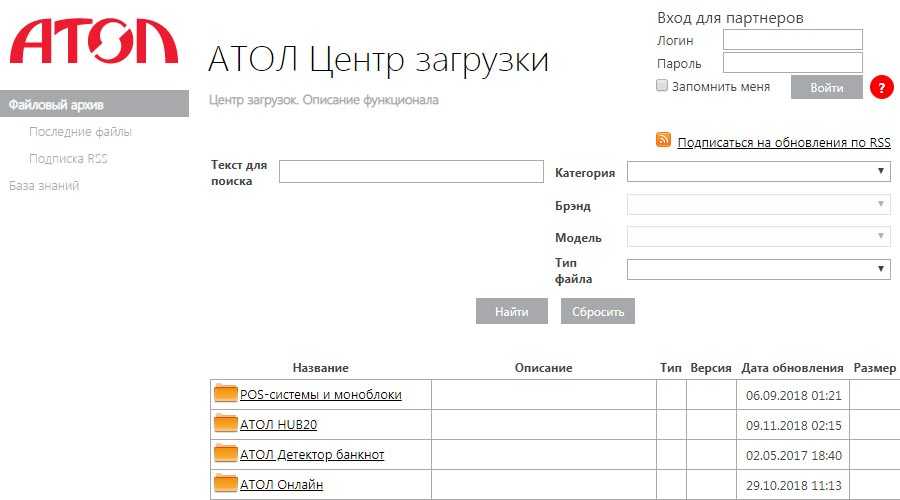The image size is (900, 500).
Task: Click folder icon for АТОЛ Онлайн
Action: pos(225,483)
